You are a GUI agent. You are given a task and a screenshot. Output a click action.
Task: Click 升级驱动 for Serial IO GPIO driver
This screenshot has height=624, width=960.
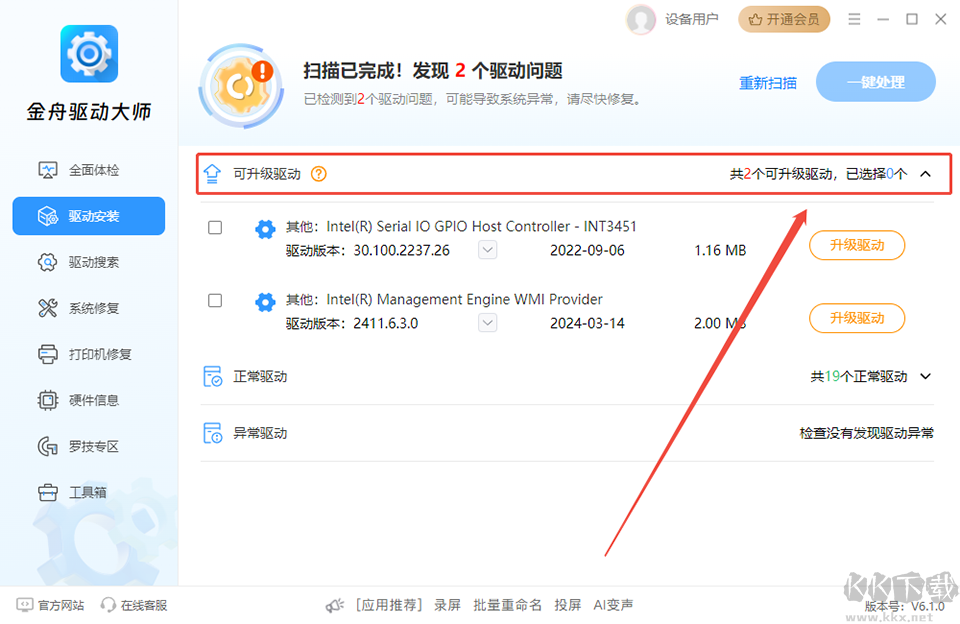pyautogui.click(x=857, y=245)
